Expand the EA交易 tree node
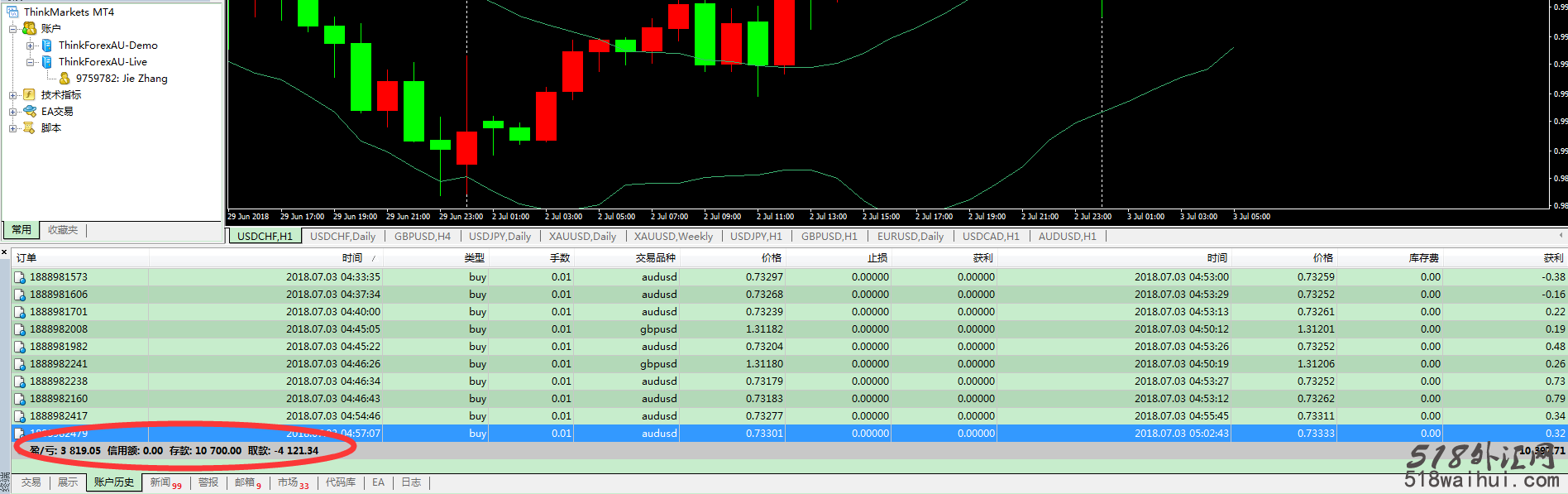 tap(13, 112)
